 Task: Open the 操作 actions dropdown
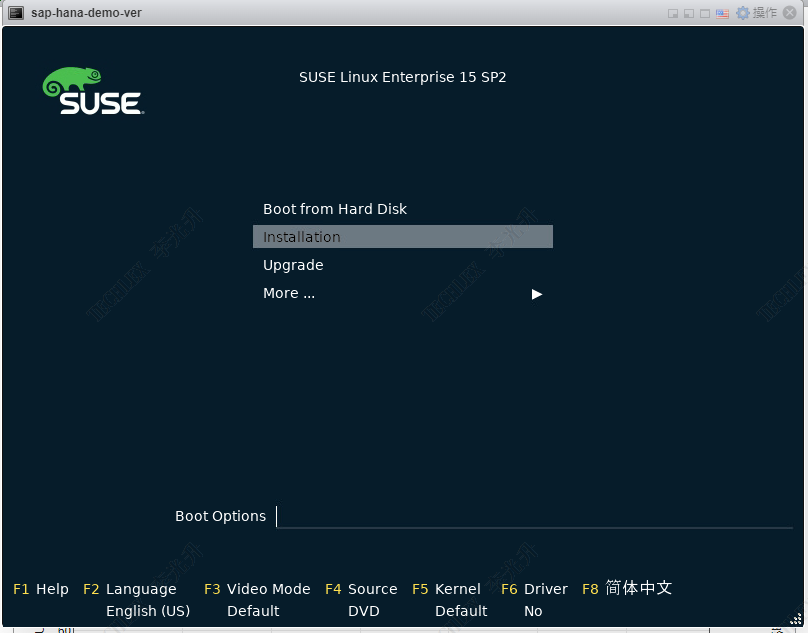coord(764,13)
